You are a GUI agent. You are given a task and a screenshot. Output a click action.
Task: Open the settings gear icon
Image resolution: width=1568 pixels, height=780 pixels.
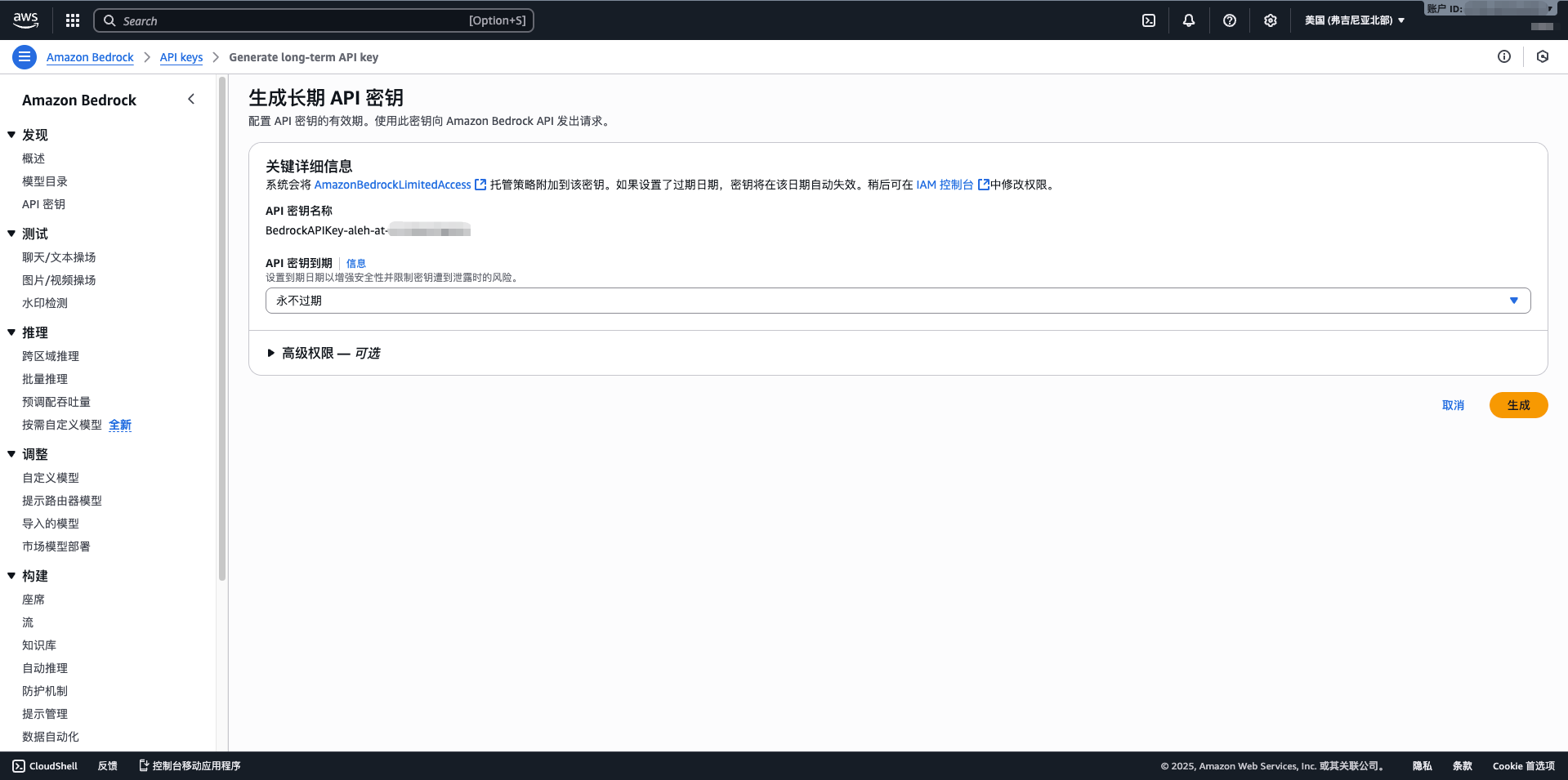click(x=1270, y=20)
